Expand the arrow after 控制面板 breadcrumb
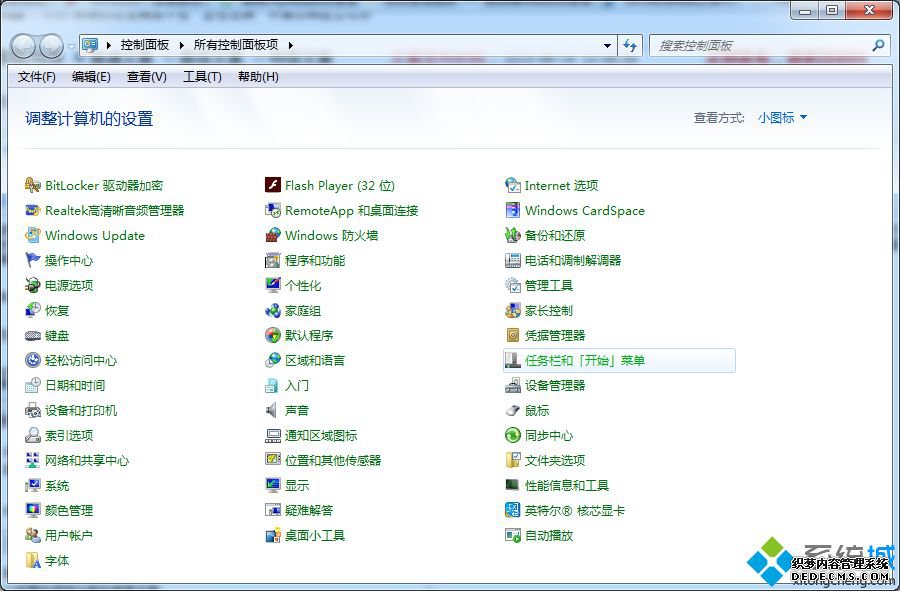Viewport: 900px width, 591px height. tap(181, 45)
